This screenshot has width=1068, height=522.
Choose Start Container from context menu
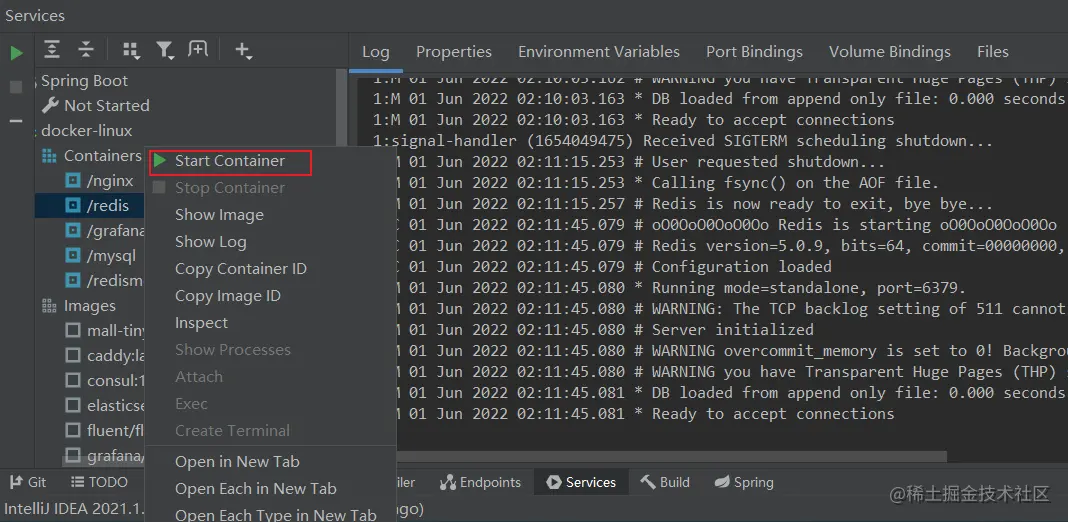tap(230, 162)
